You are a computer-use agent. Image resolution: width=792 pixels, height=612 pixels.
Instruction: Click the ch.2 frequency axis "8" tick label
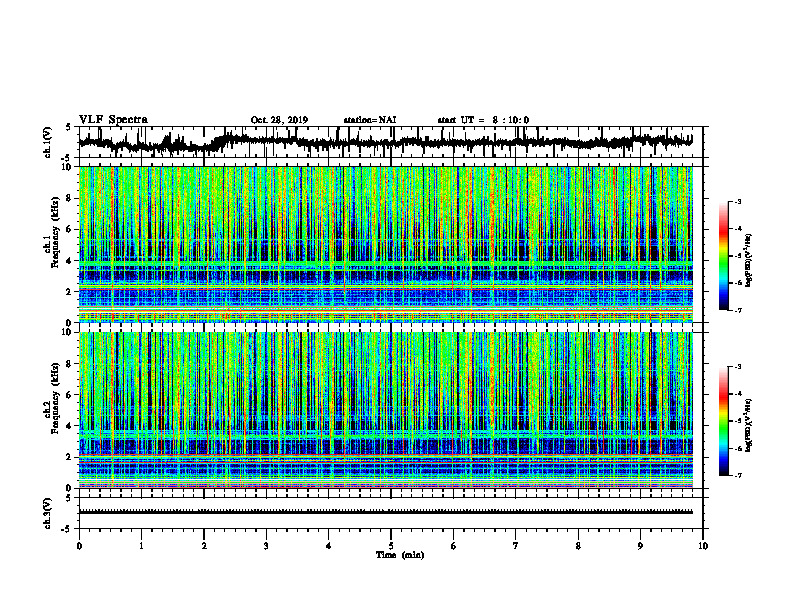pos(70,364)
